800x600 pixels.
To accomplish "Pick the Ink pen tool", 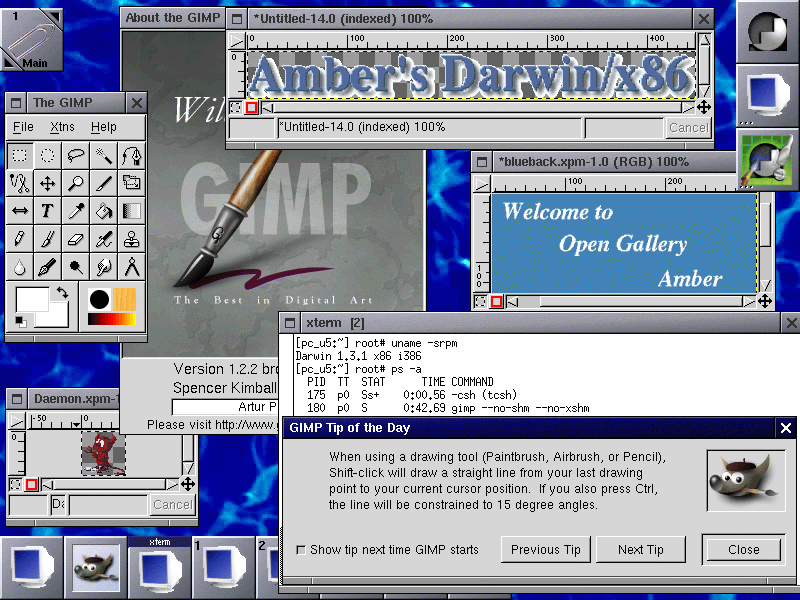I will point(47,267).
